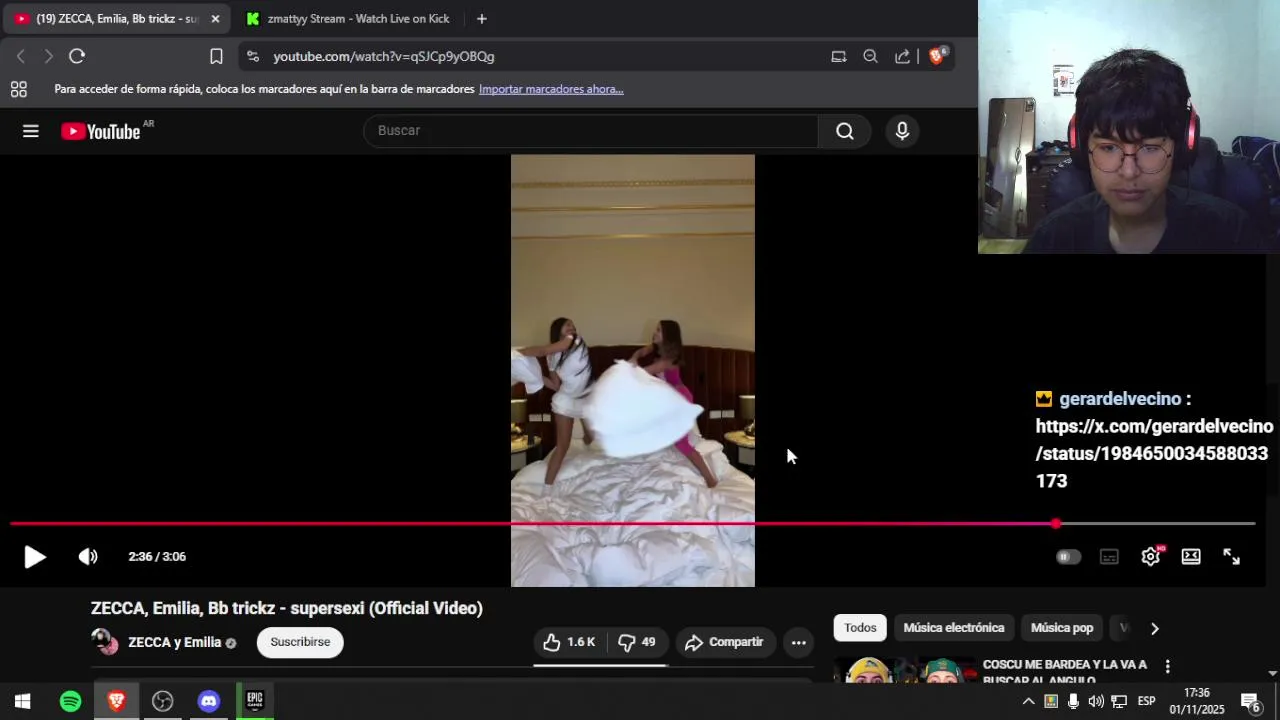Click the 2:36 / 3:06 time display

157,557
